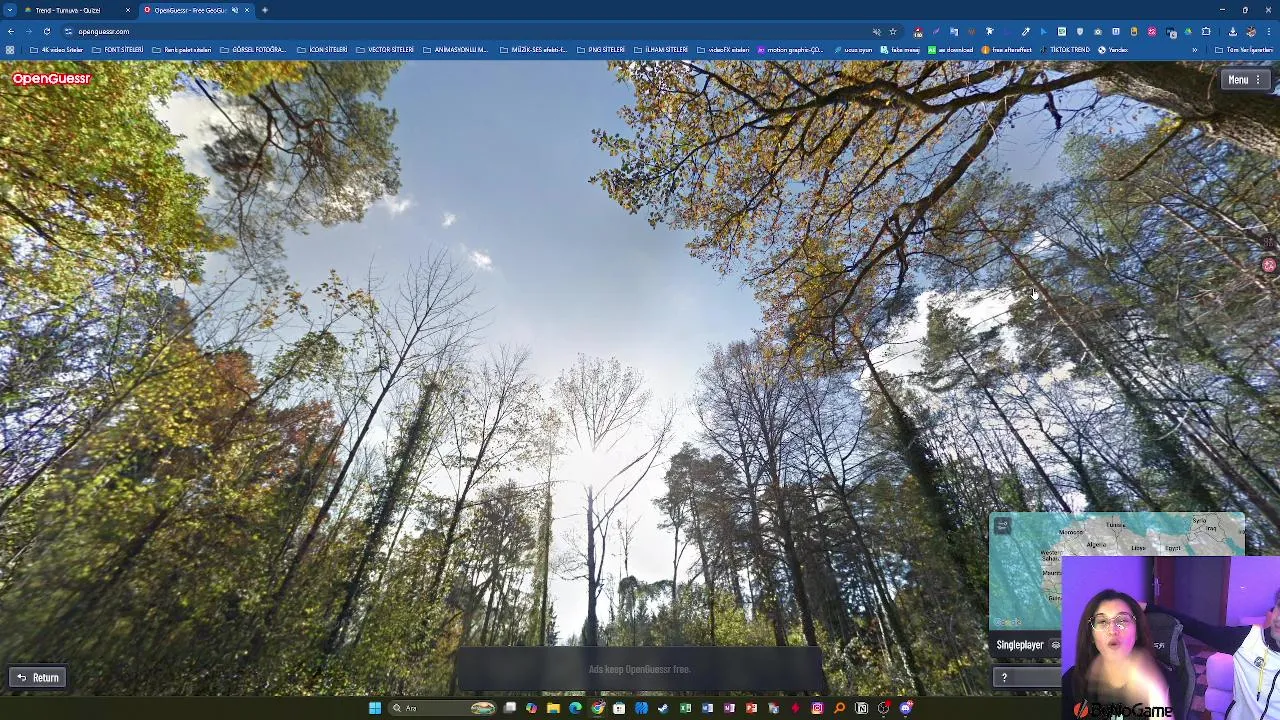Open the Tüm Yer İşaretleri folder
Viewport: 1280px width, 720px height.
click(x=1245, y=50)
